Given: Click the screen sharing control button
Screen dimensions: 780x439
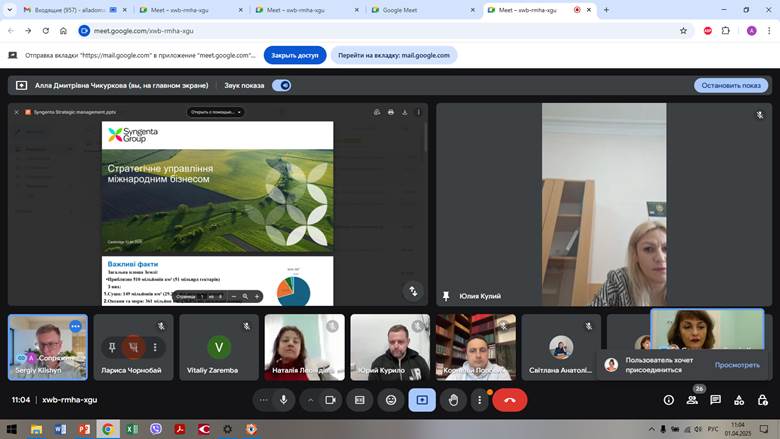Looking at the screenshot, I should 422,400.
